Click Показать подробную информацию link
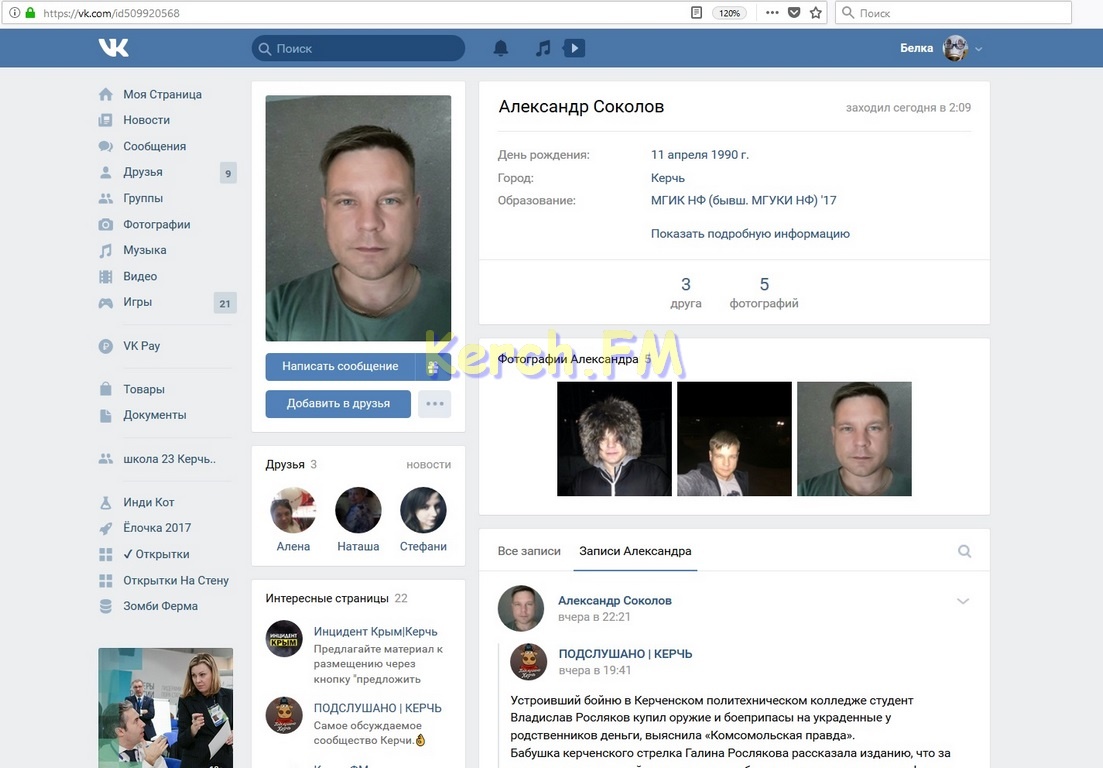 pyautogui.click(x=750, y=234)
